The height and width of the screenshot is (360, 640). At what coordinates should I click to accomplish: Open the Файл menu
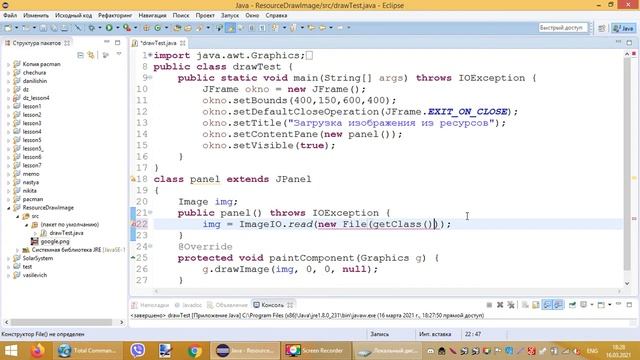[x=10, y=15]
